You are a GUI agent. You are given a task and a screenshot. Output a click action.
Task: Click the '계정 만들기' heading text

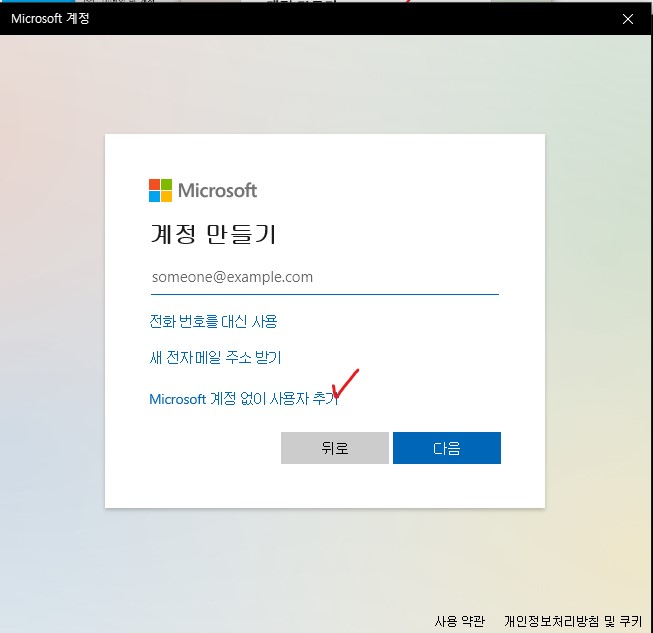pyautogui.click(x=213, y=234)
